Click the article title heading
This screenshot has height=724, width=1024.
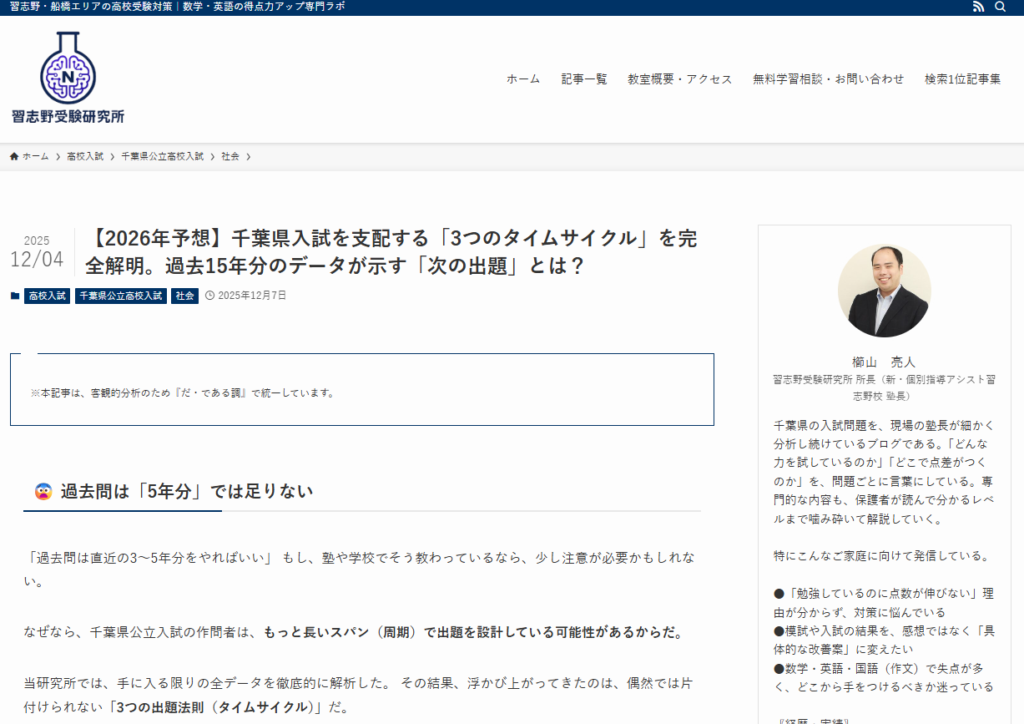394,252
